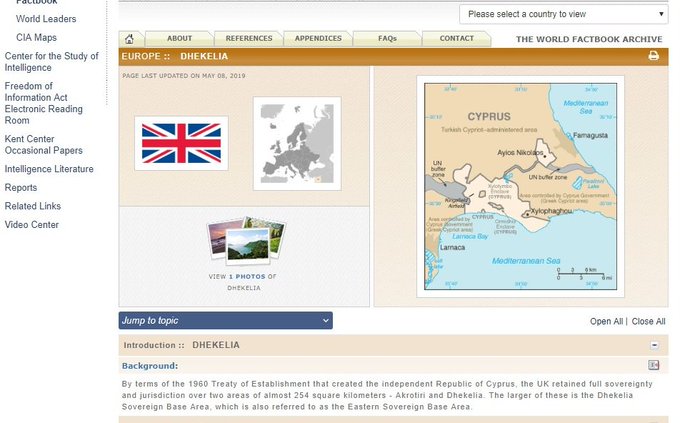Switch to the References tab
680x423 pixels.
[x=248, y=39]
